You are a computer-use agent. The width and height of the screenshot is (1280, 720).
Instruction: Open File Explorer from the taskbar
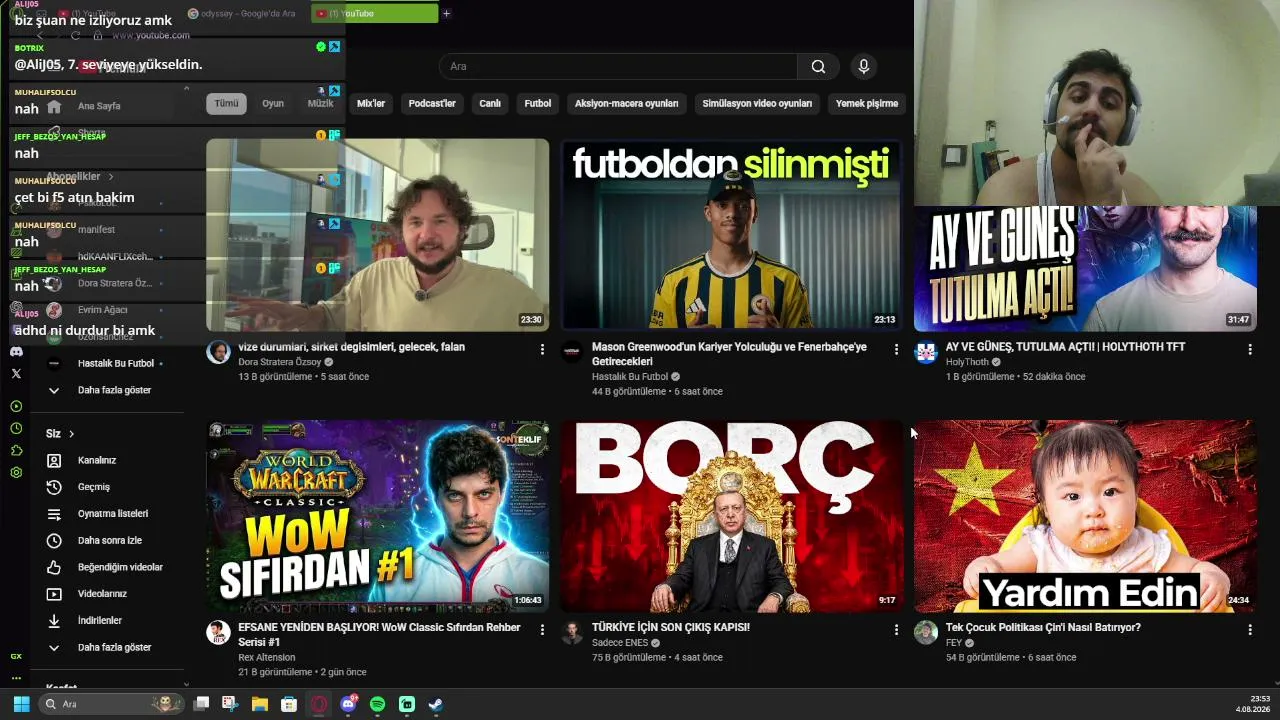click(x=260, y=704)
